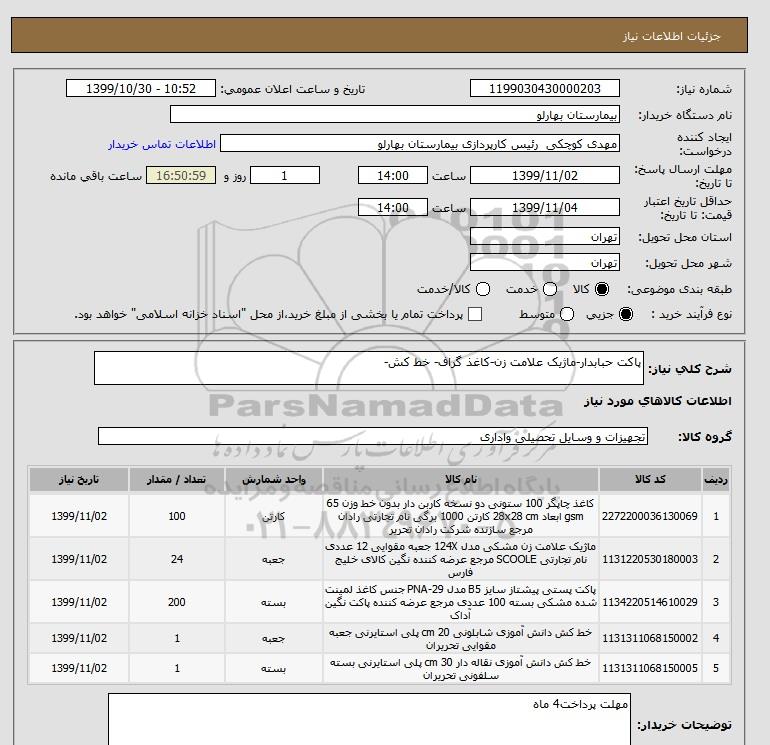Open the اطلاعات تماس خریدار link
This screenshot has height=745, width=770.
(x=162, y=144)
